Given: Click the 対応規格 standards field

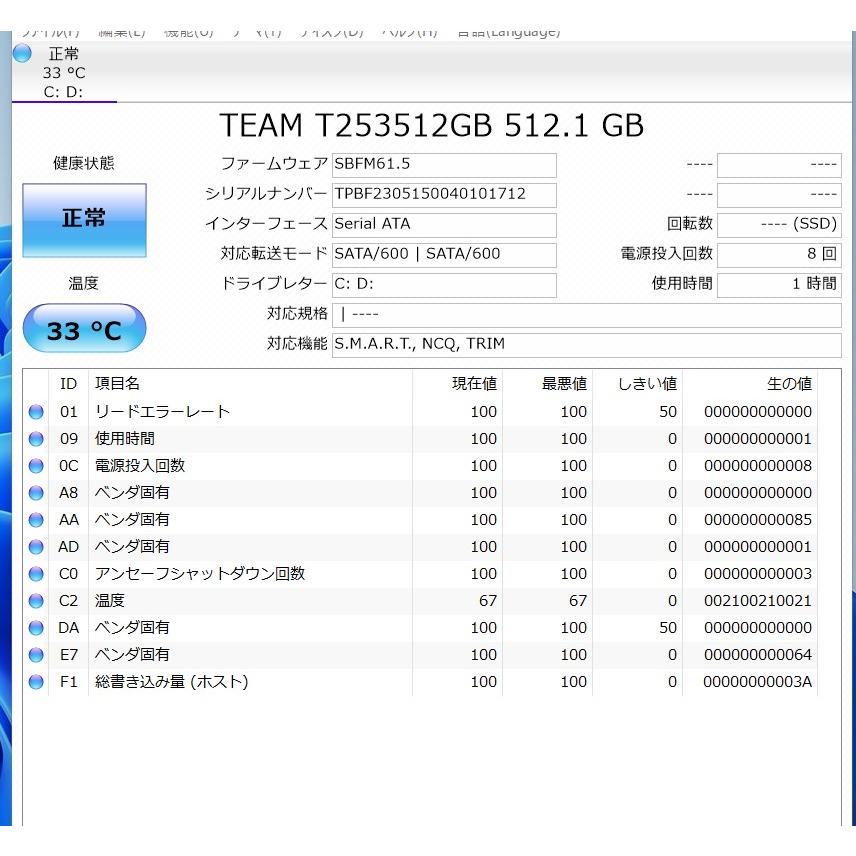Looking at the screenshot, I should (x=586, y=315).
